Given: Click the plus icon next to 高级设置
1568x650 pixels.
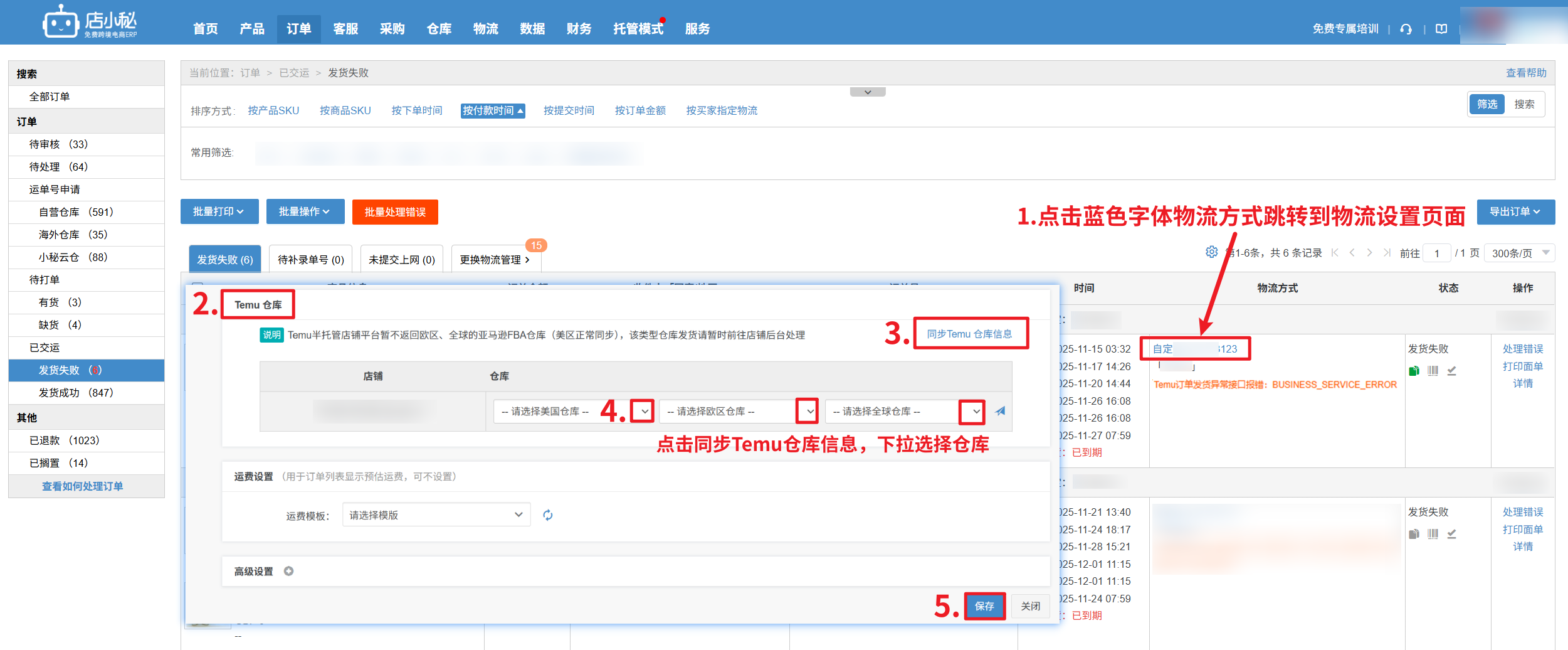Looking at the screenshot, I should (x=288, y=571).
